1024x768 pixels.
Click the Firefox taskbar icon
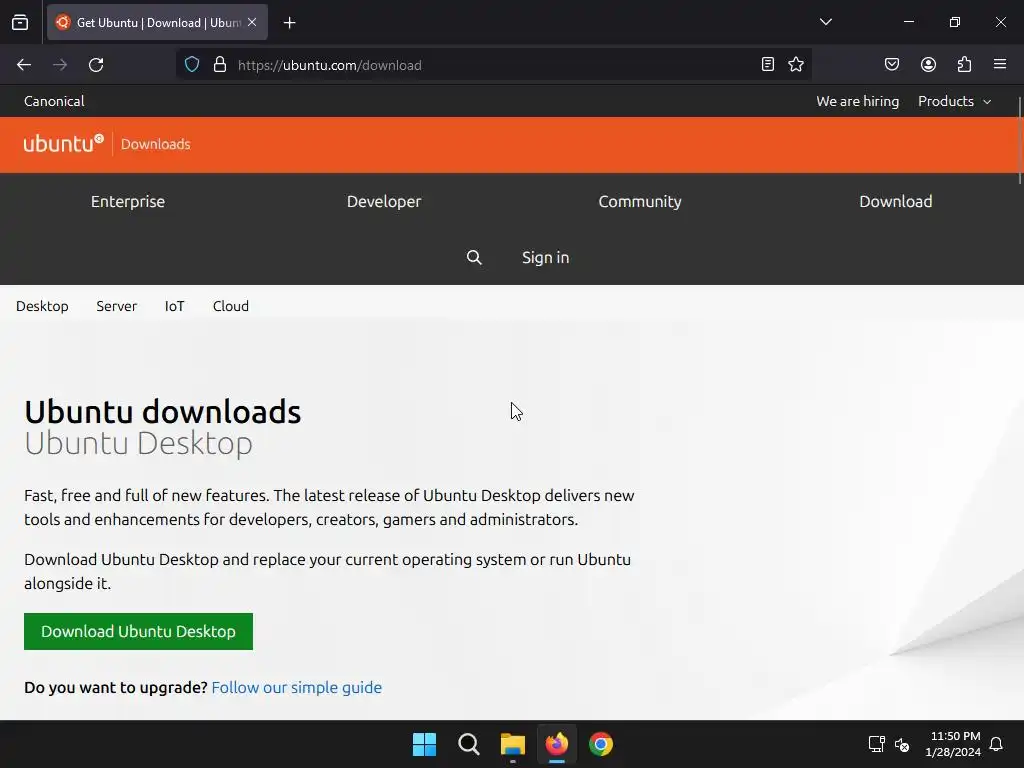[557, 744]
